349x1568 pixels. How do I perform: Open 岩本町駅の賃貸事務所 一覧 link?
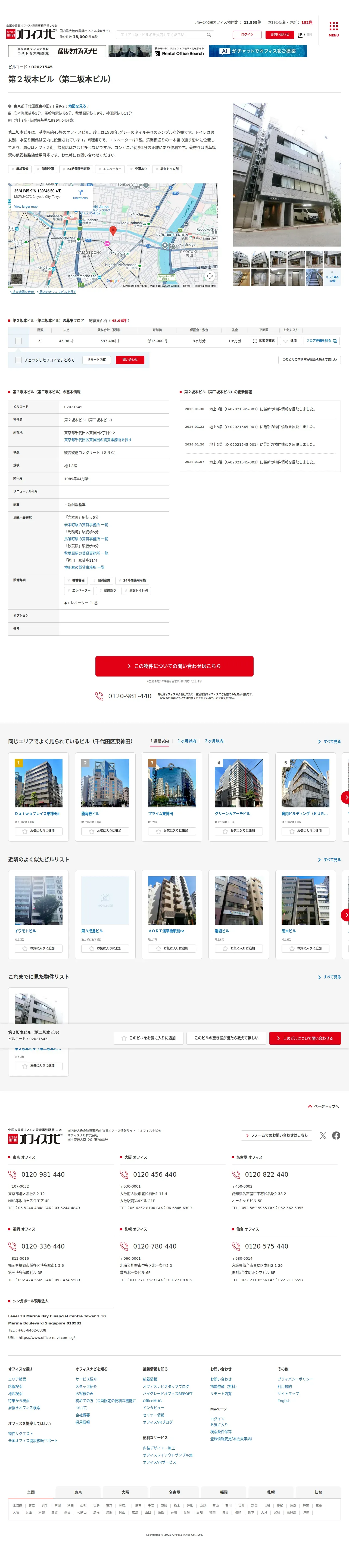[86, 525]
